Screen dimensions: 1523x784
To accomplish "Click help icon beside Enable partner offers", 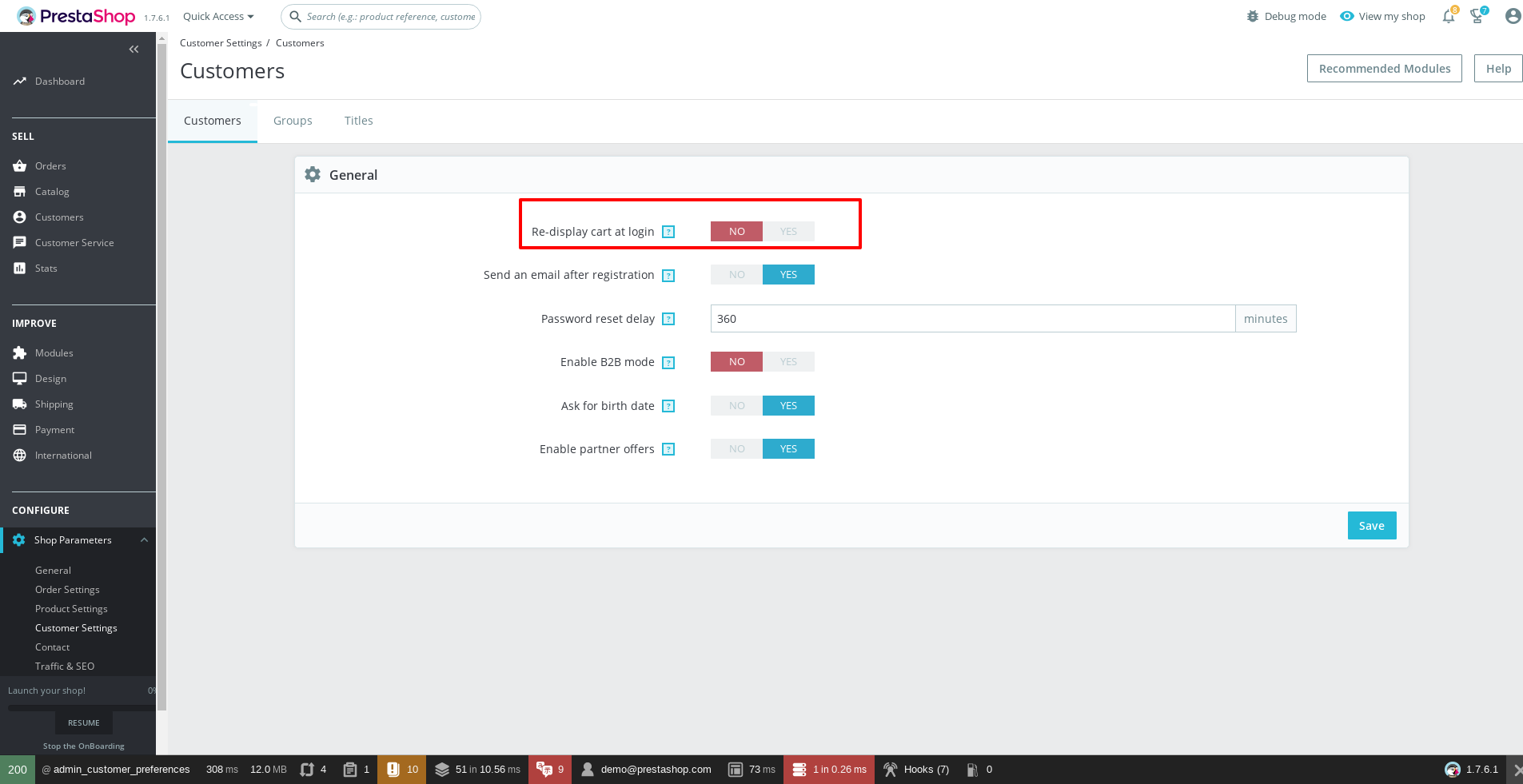I will tap(669, 449).
